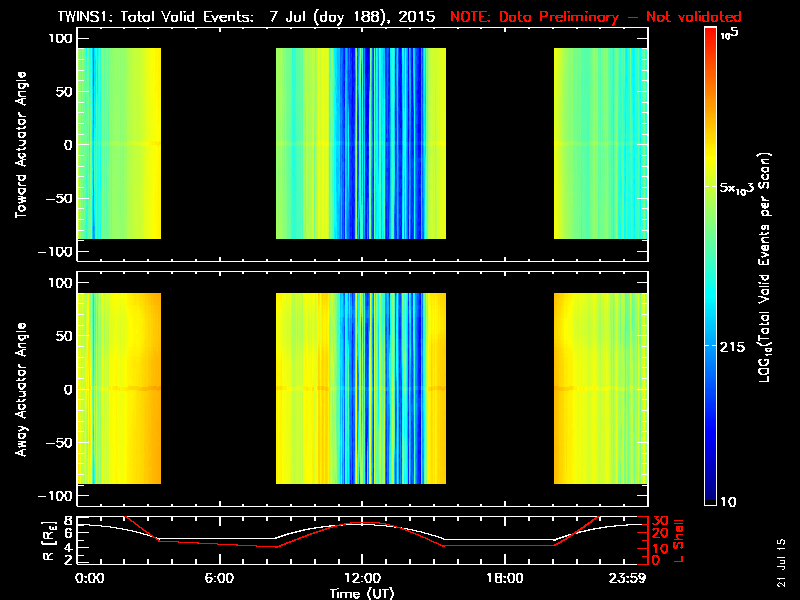Click the leftmost data block in Toward panel
Image resolution: width=800 pixels, height=600 pixels.
118,143
